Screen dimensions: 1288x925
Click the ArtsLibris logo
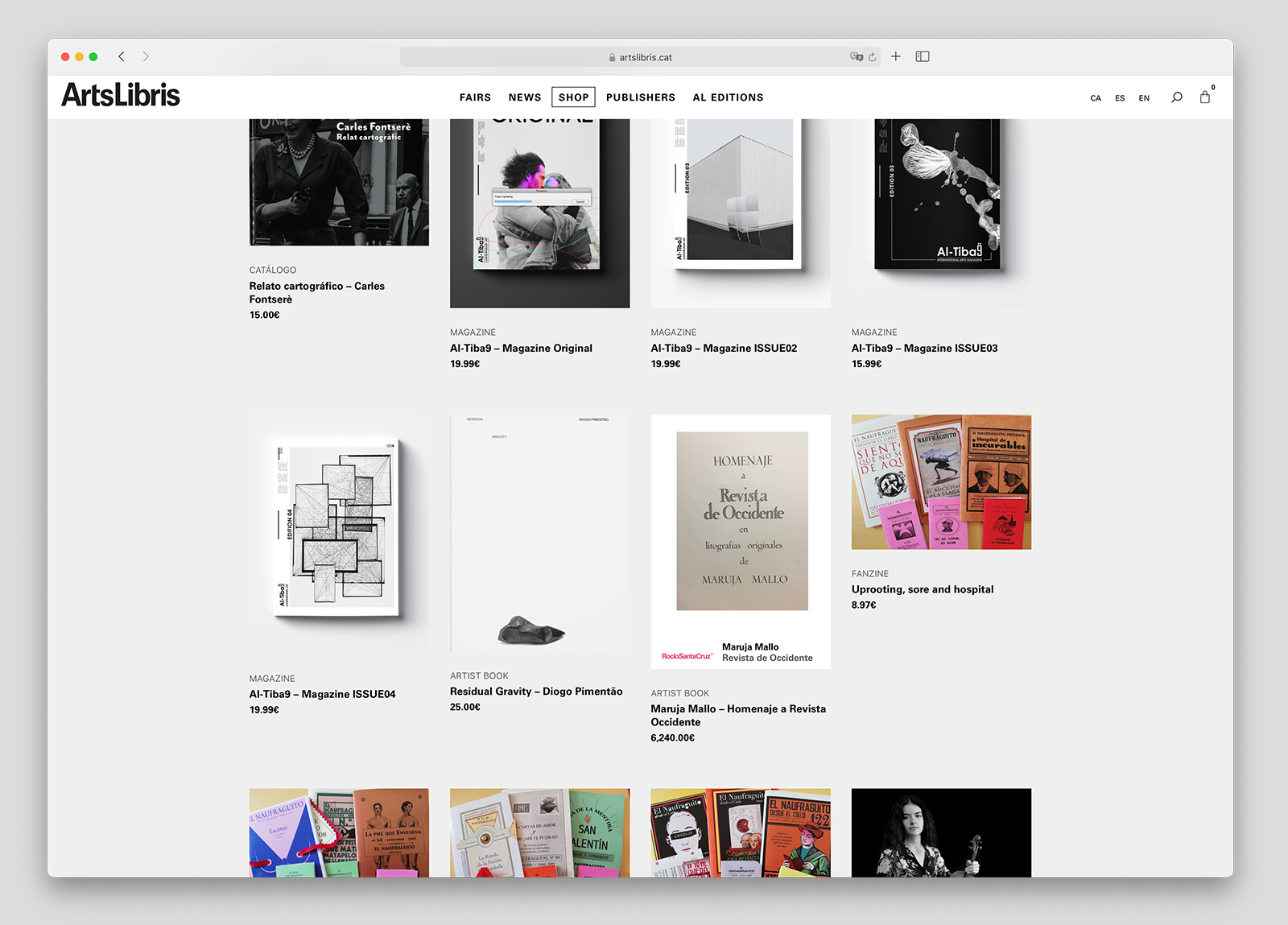(121, 95)
